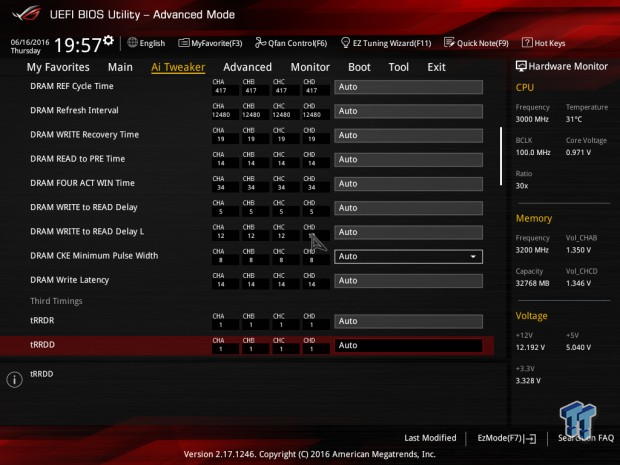Select the tRRDD row label
The width and height of the screenshot is (620, 465).
pyautogui.click(x=42, y=345)
